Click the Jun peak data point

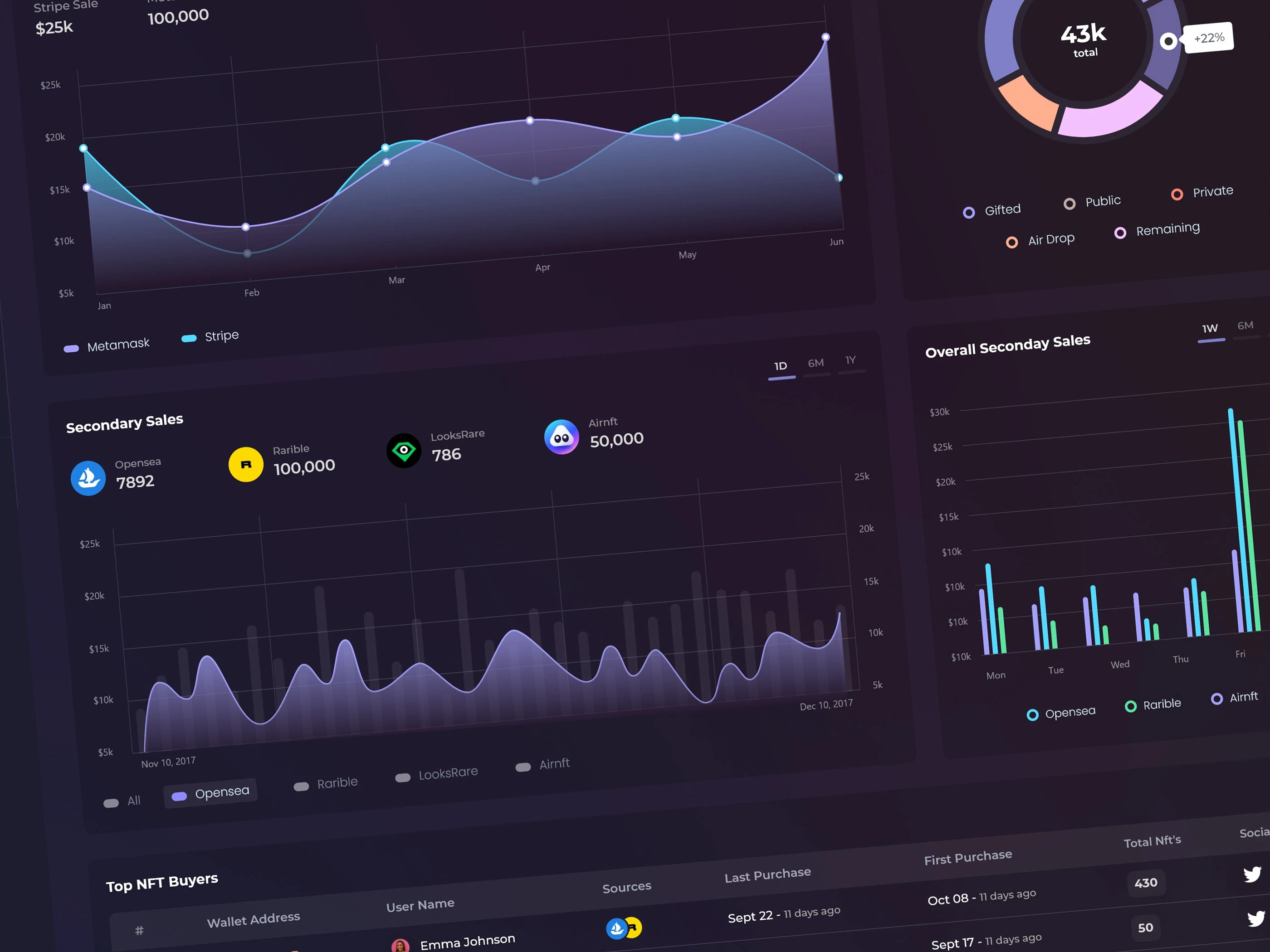825,37
